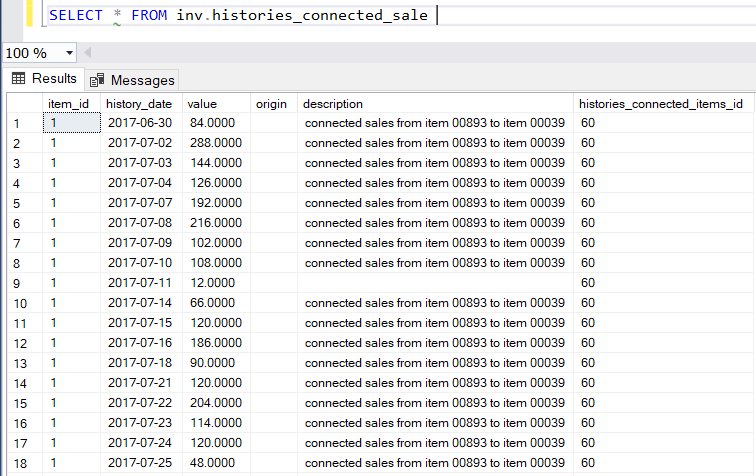756x476 pixels.
Task: Select the history_date column header
Action: (x=141, y=104)
